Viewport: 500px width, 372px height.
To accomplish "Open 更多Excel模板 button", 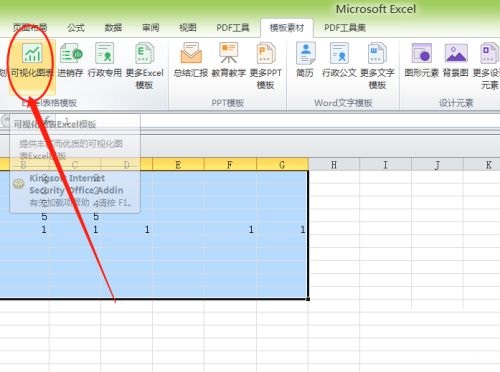I will pos(144,66).
